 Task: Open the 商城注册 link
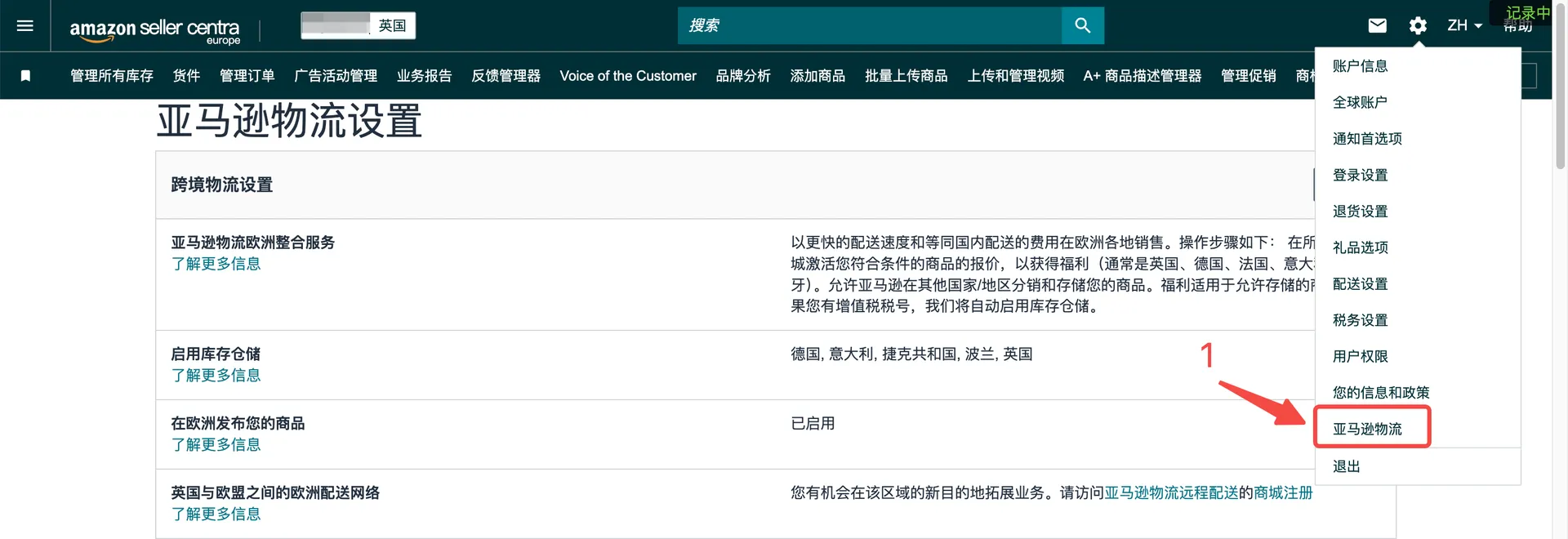[x=1283, y=493]
